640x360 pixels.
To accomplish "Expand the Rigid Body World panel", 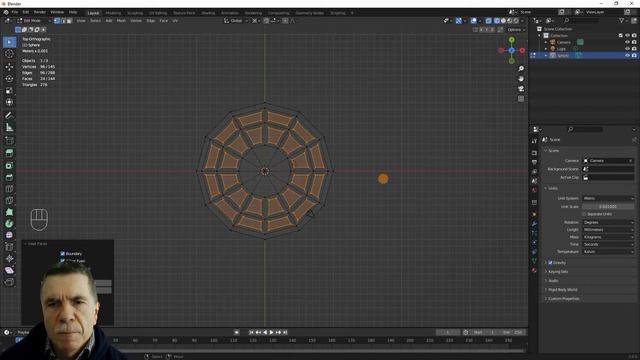I will pos(562,289).
